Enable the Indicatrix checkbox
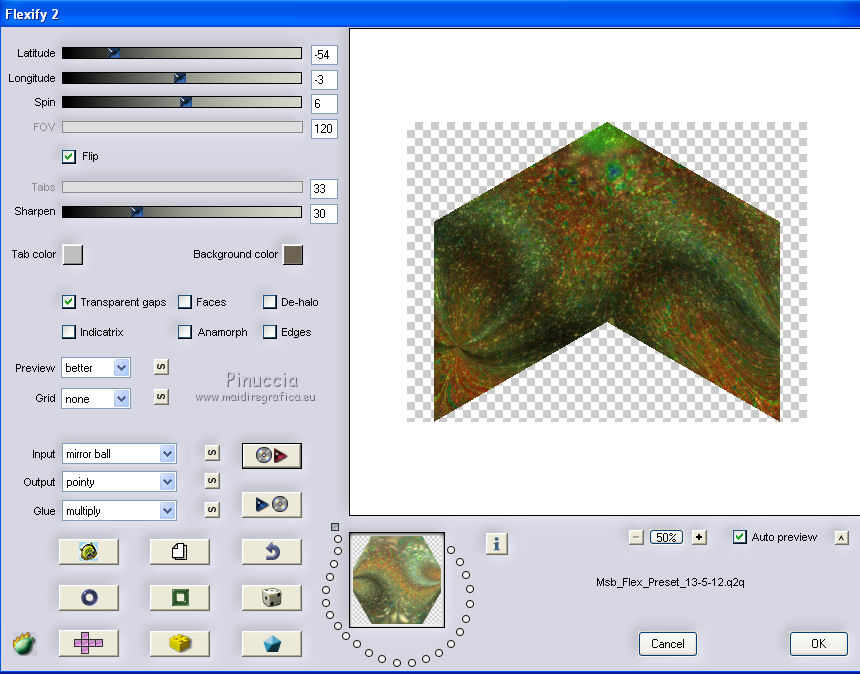The width and height of the screenshot is (860, 674). (69, 332)
